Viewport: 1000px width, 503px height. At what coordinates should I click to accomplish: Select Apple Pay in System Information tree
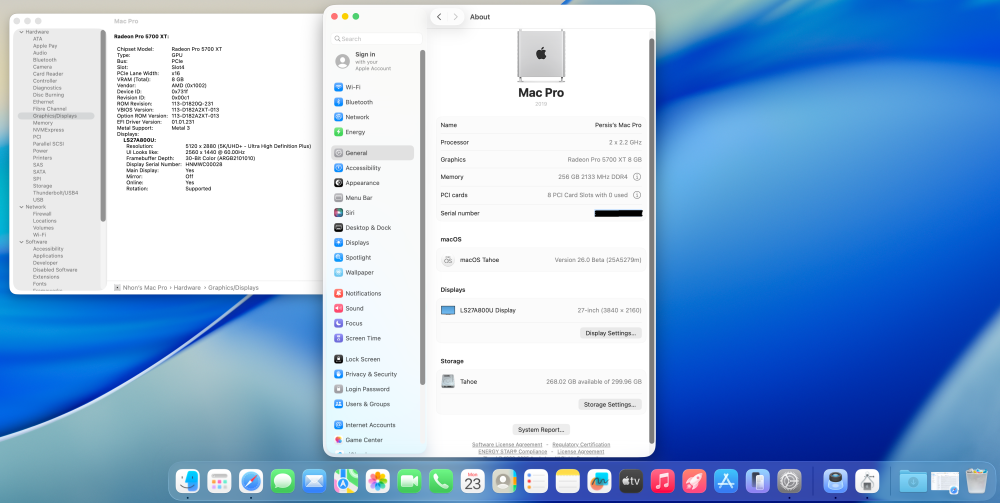(x=45, y=46)
